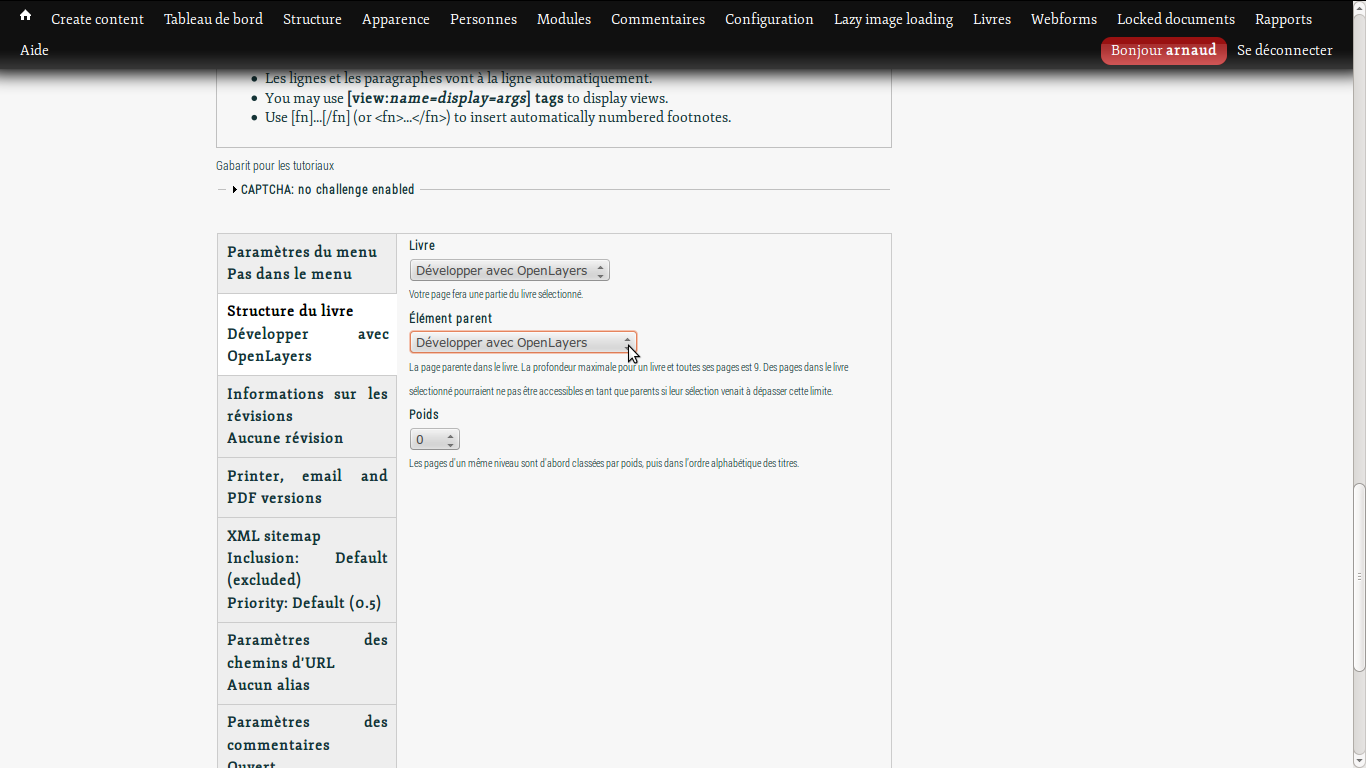Screen dimensions: 1366x768
Task: Select the XML sitemap tab
Action: tap(307, 569)
